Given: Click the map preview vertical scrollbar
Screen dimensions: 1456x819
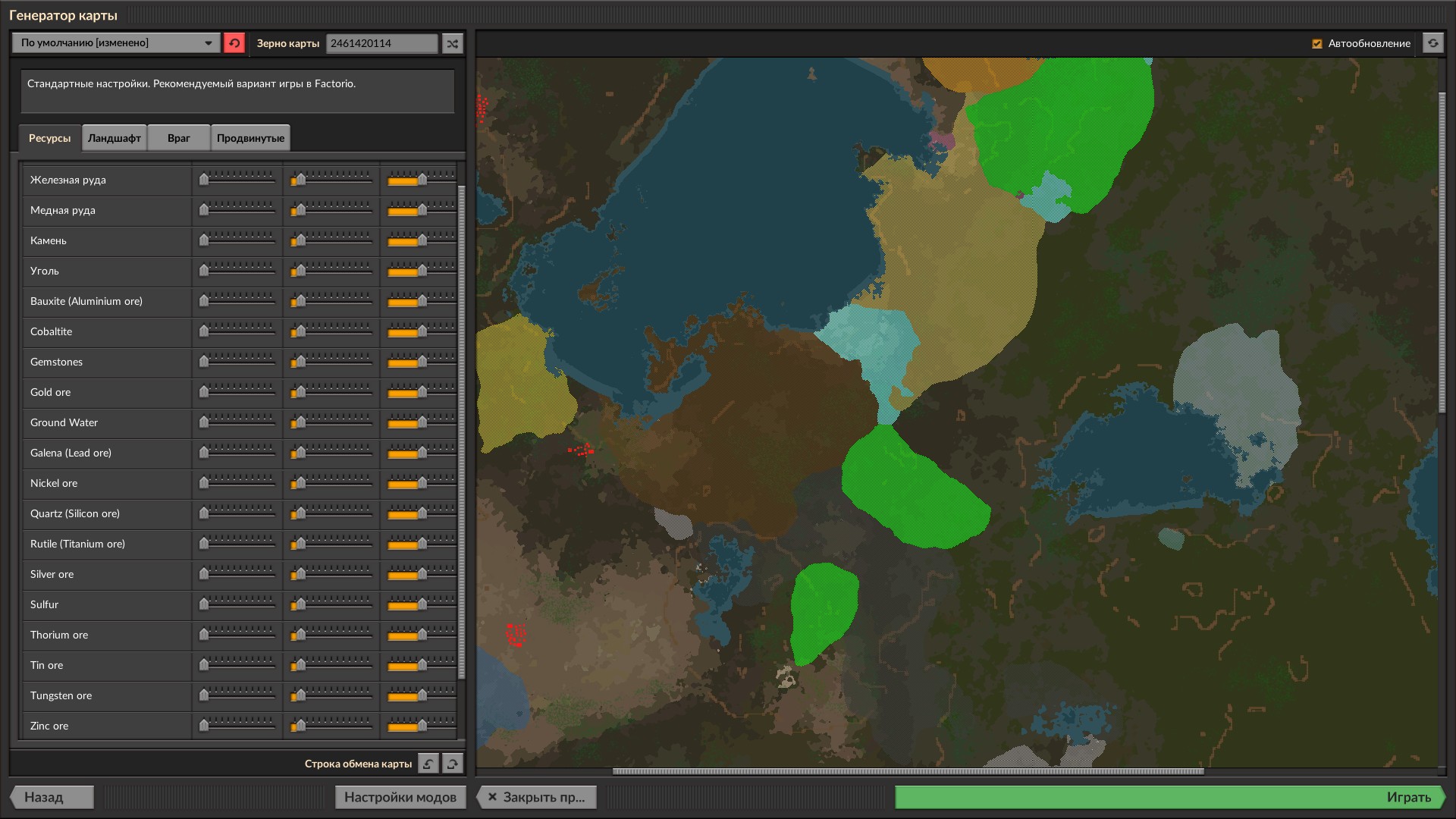Looking at the screenshot, I should (x=1442, y=253).
